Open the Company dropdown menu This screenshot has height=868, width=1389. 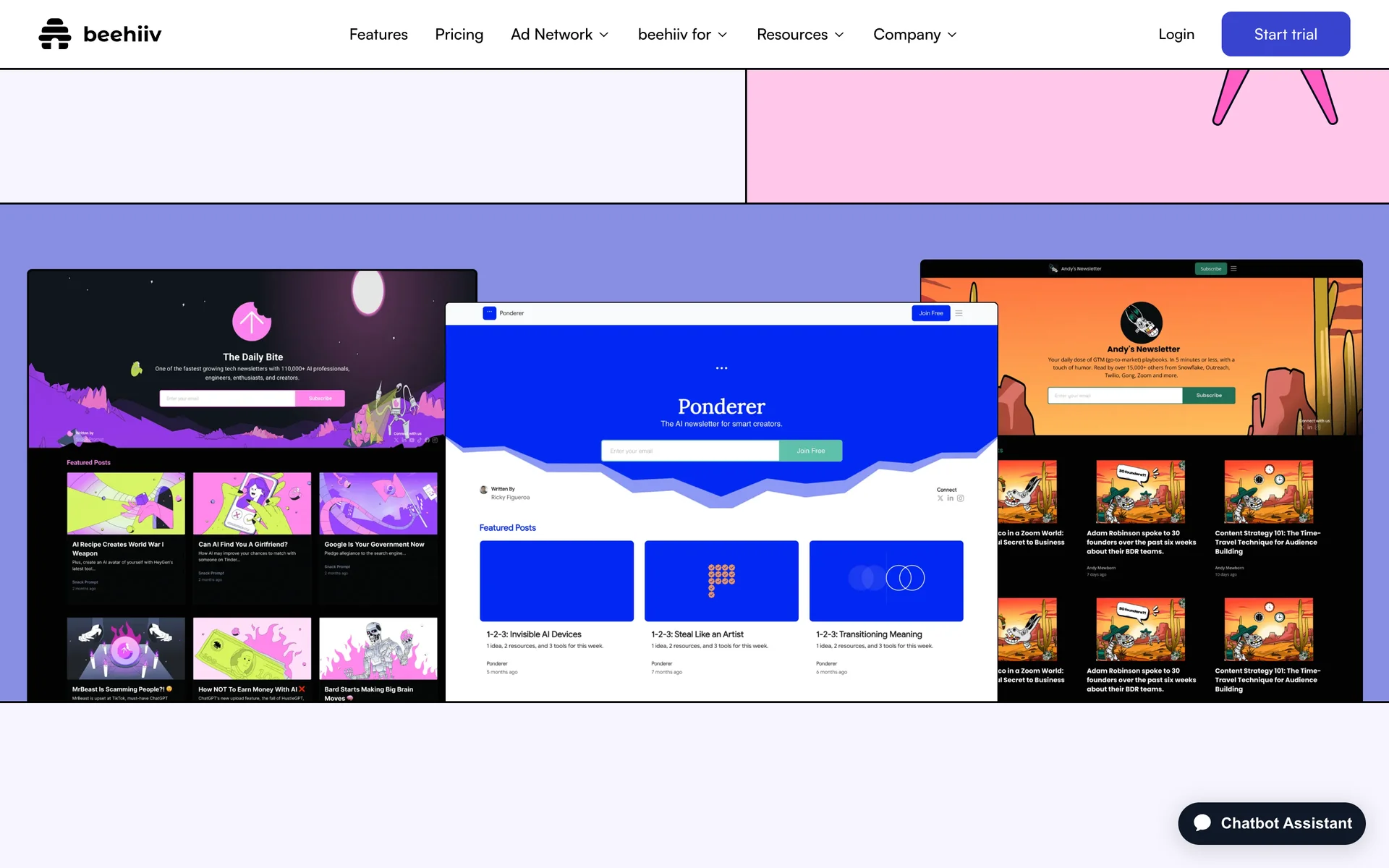click(x=914, y=34)
